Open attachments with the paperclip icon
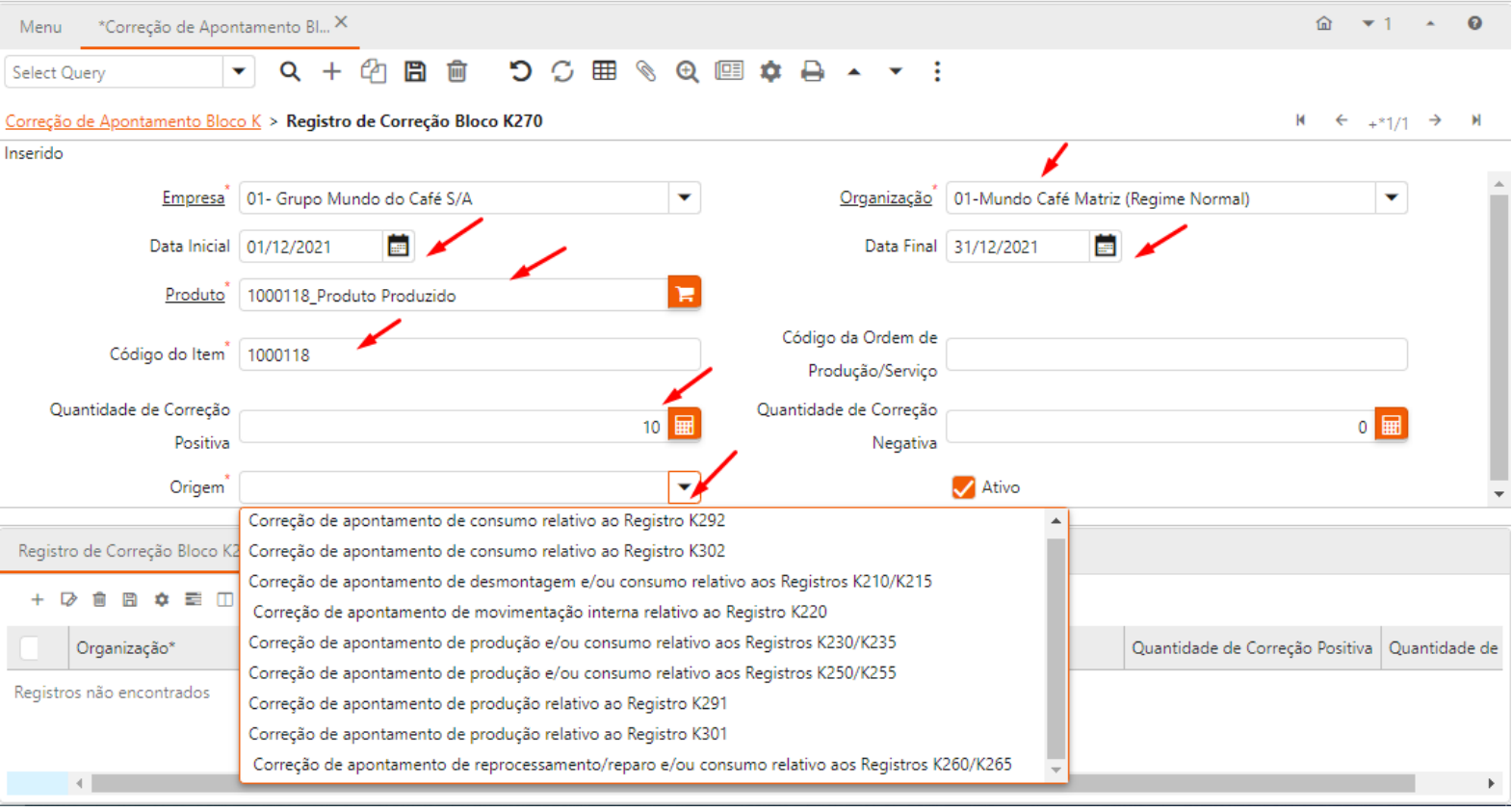This screenshot has height=812, width=1512. [645, 71]
